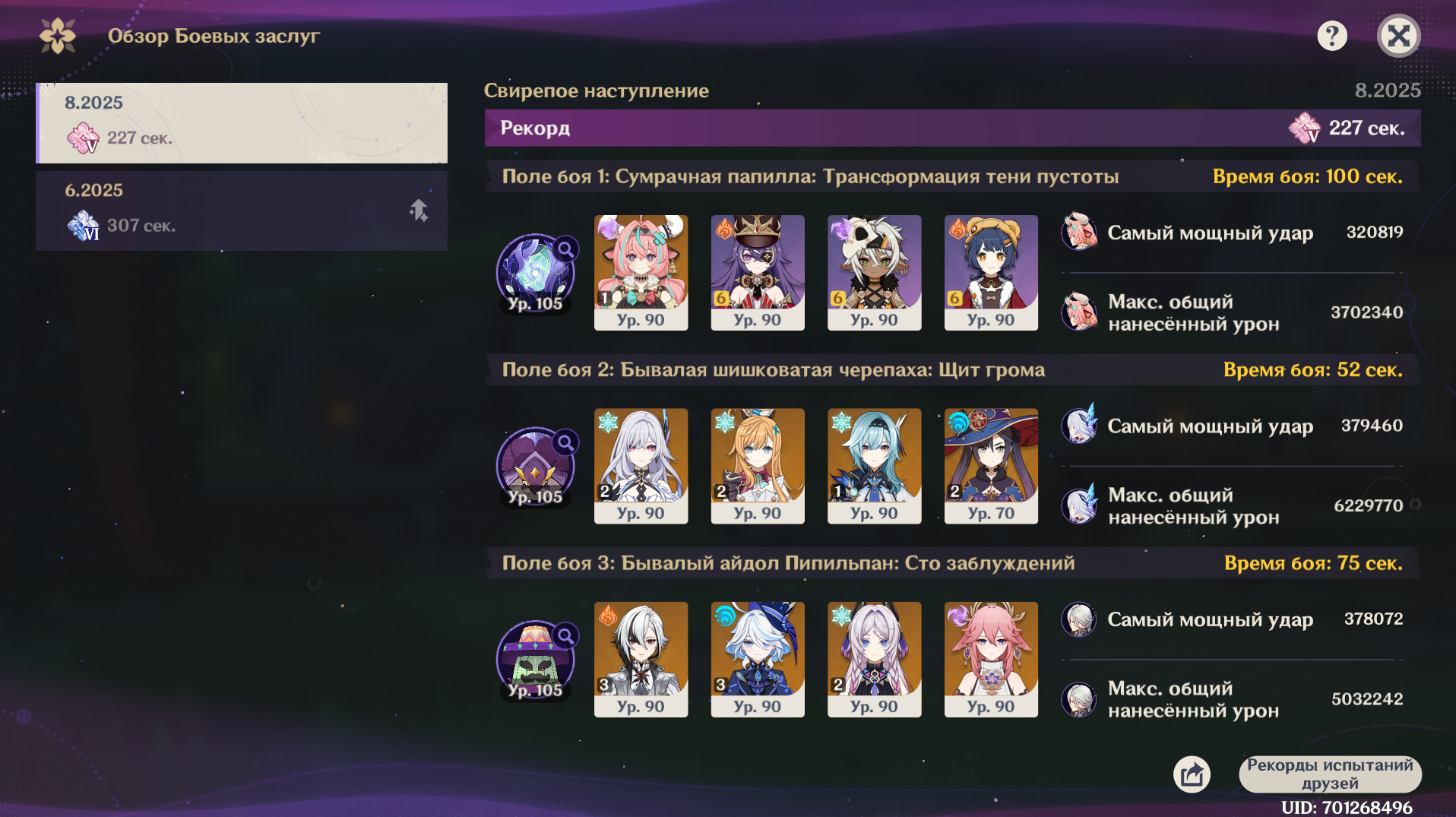Select the 6.2025 record with 307 сек.

coord(242,211)
